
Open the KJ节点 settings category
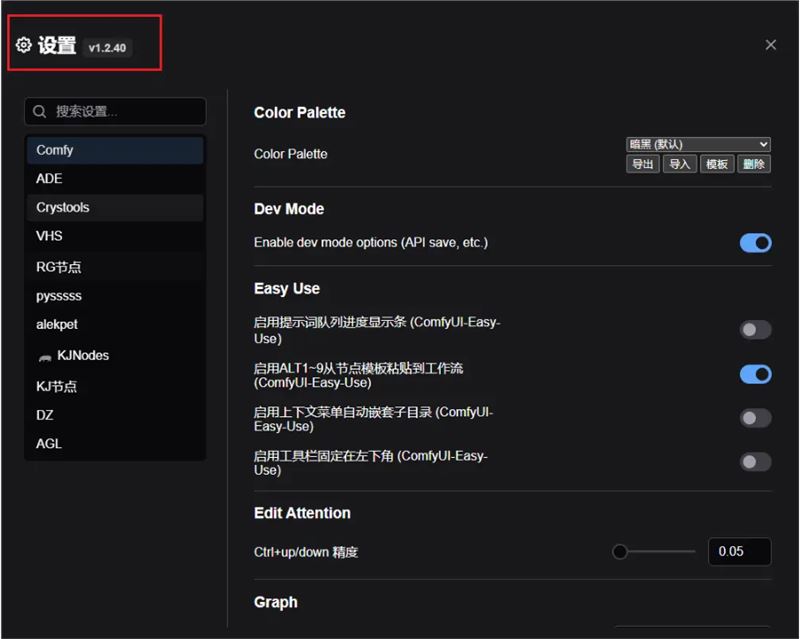[115, 386]
